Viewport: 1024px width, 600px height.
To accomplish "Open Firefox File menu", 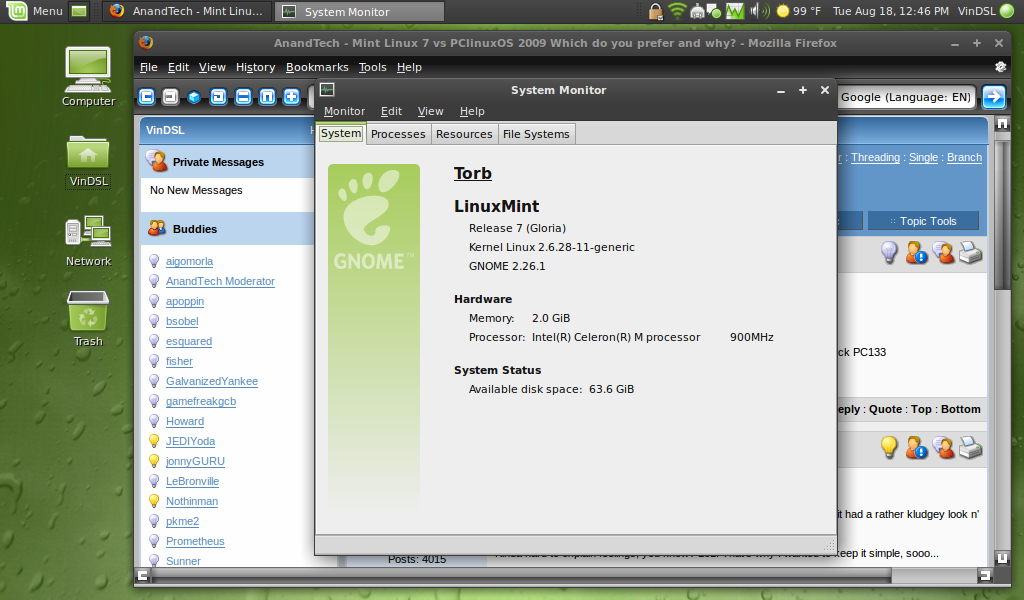I will point(148,67).
